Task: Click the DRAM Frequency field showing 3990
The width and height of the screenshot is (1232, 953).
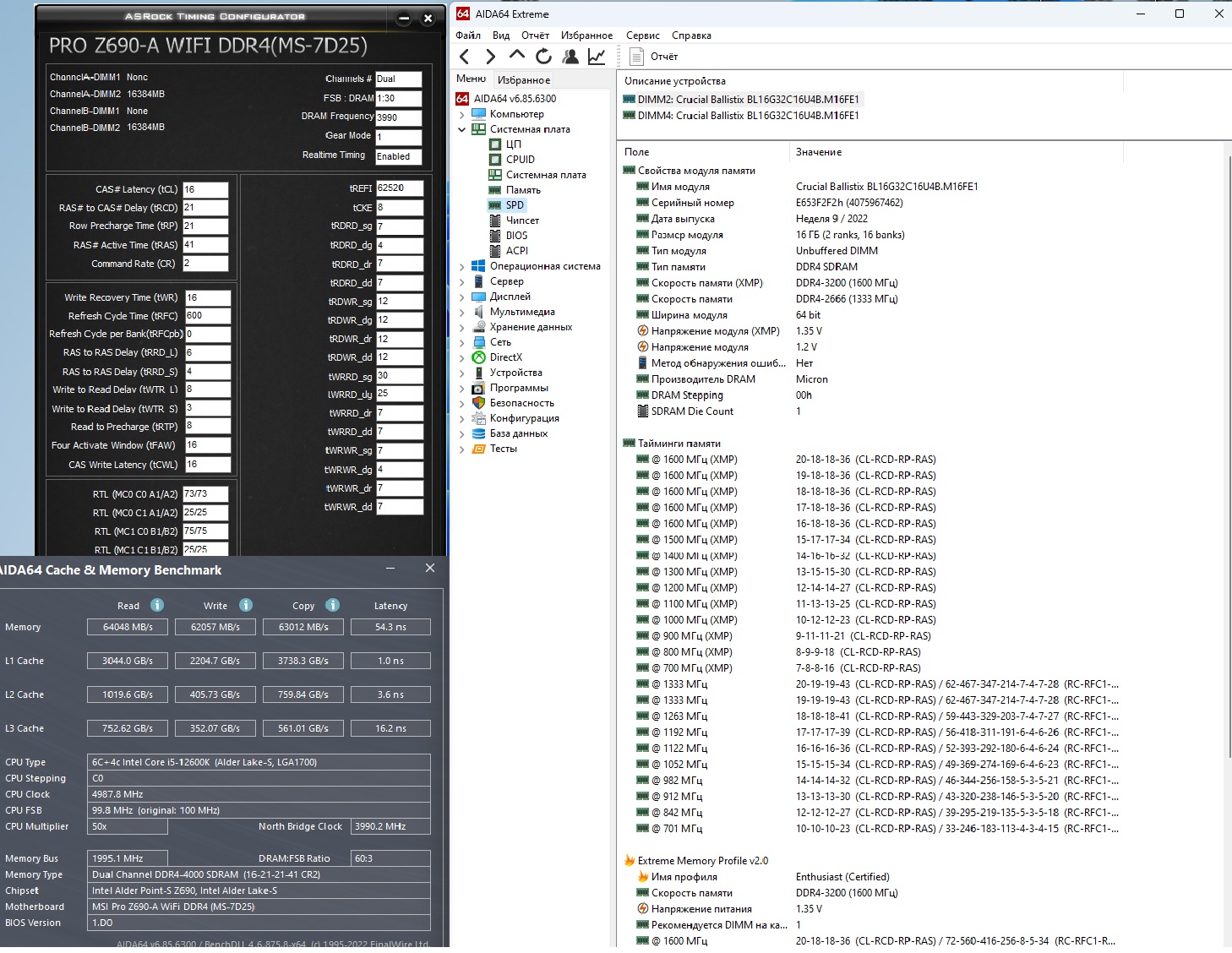Action: click(399, 117)
